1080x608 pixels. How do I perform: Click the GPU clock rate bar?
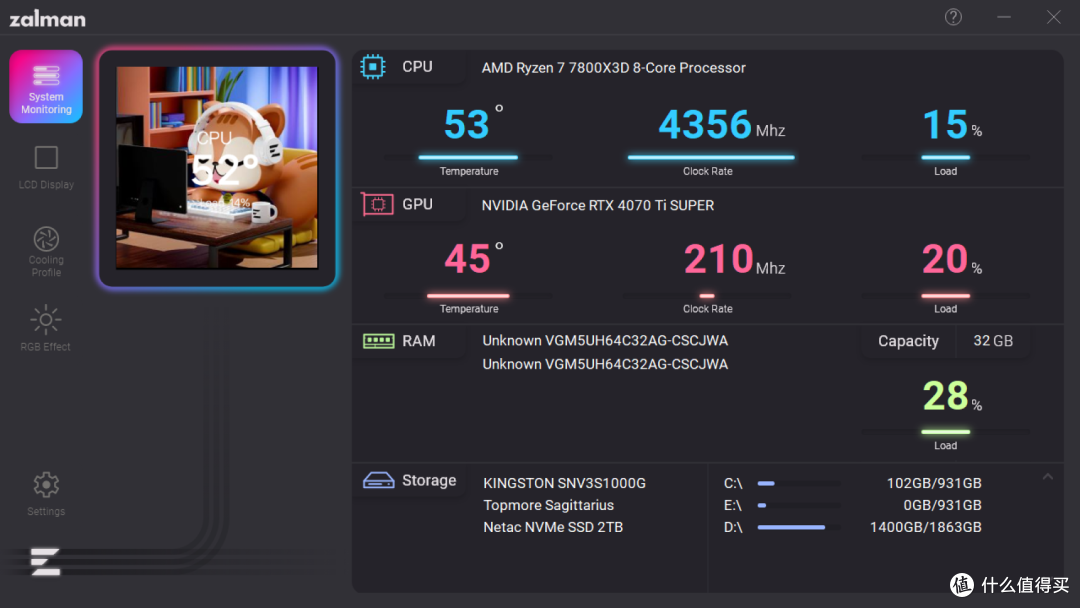click(x=707, y=295)
